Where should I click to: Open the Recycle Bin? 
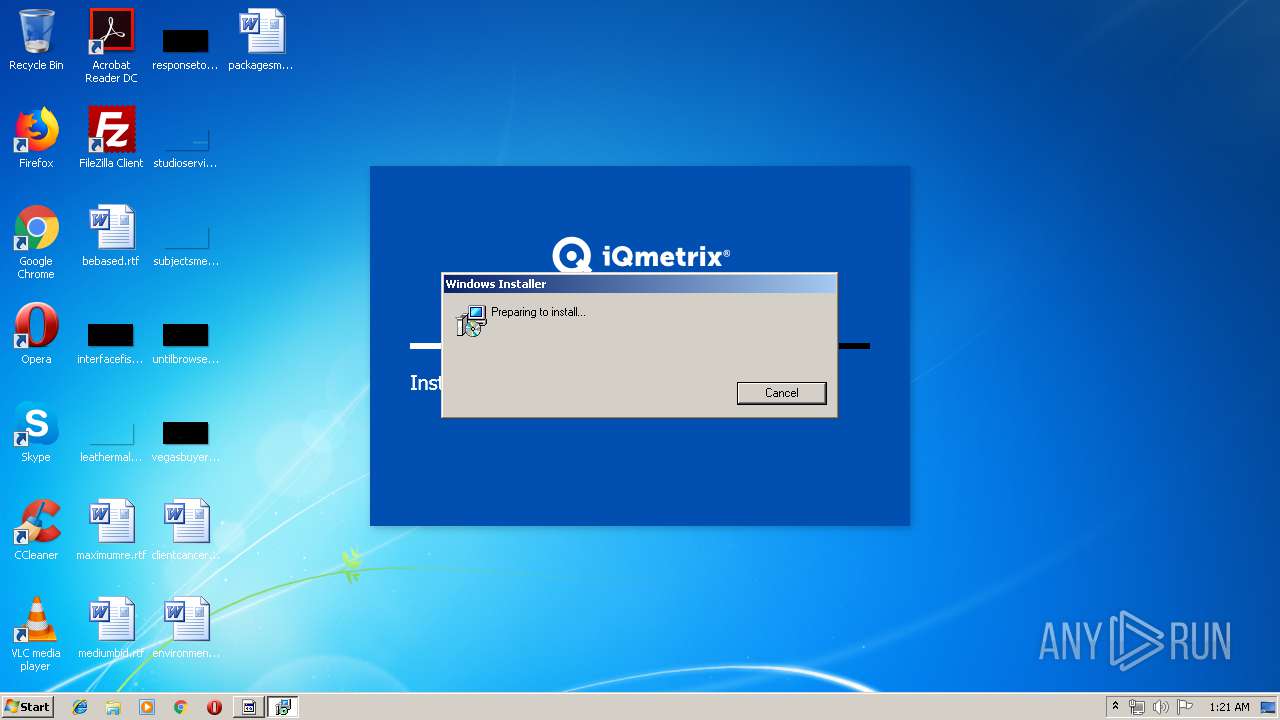pyautogui.click(x=36, y=40)
